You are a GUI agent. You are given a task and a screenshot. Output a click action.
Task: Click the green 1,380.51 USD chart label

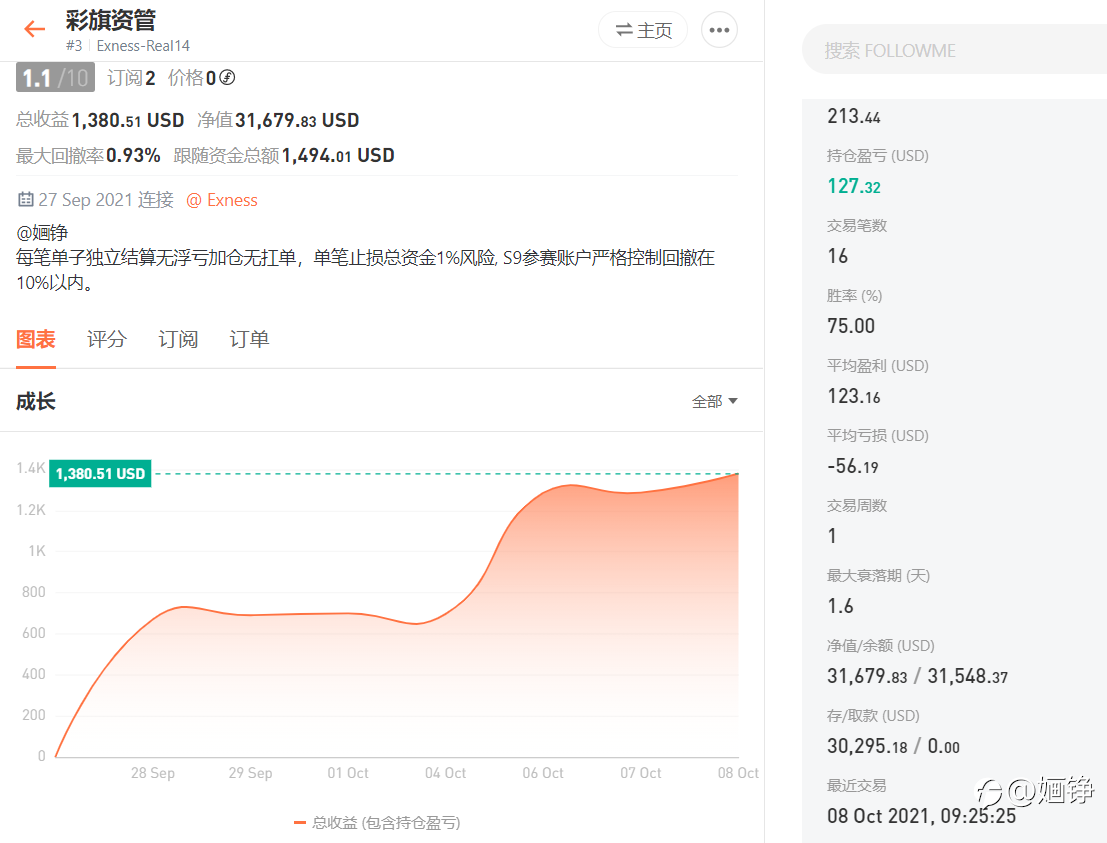click(x=100, y=474)
